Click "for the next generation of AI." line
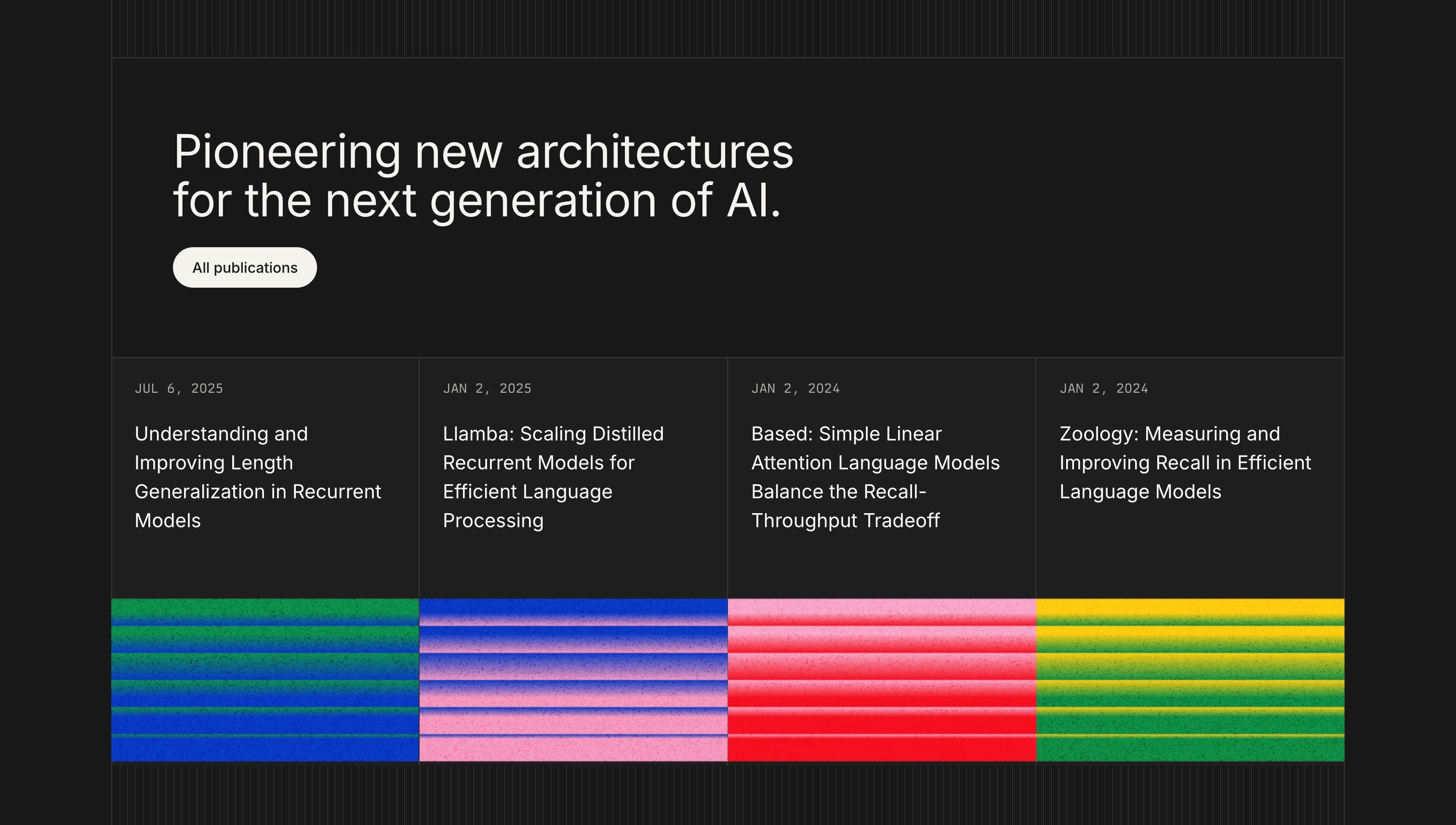This screenshot has height=825, width=1456. pyautogui.click(x=476, y=200)
